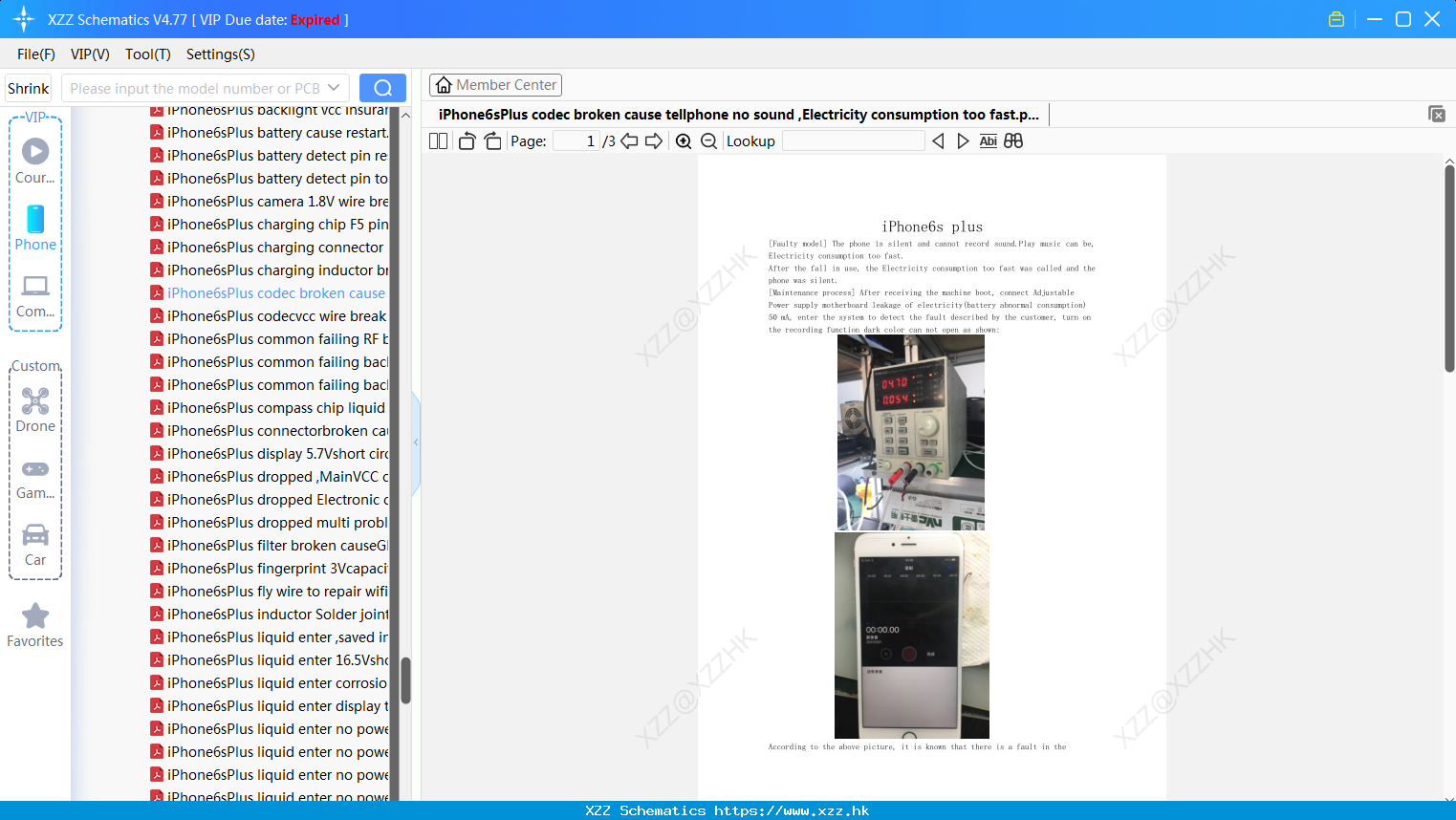The width and height of the screenshot is (1456, 820).
Task: Open iPhone6sPlus fingerprint 3Vcapaci file
Action: pyautogui.click(x=269, y=569)
